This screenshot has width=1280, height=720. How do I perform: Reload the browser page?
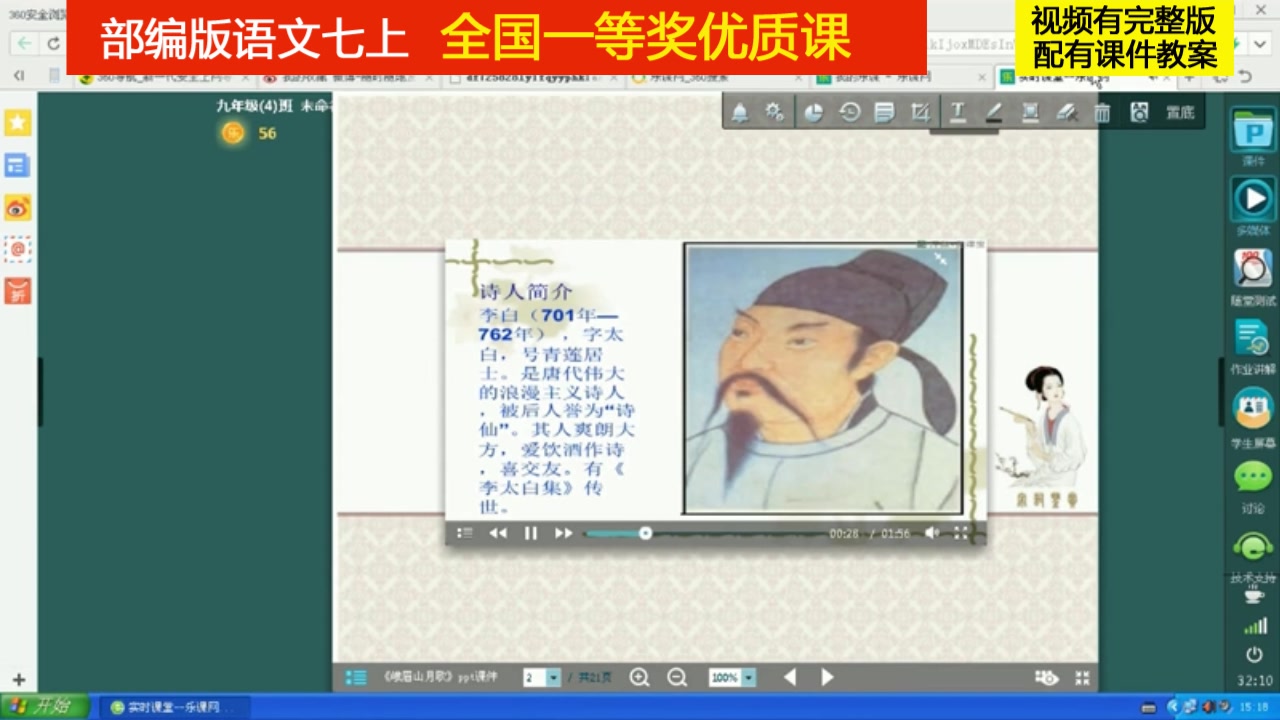pyautogui.click(x=53, y=44)
